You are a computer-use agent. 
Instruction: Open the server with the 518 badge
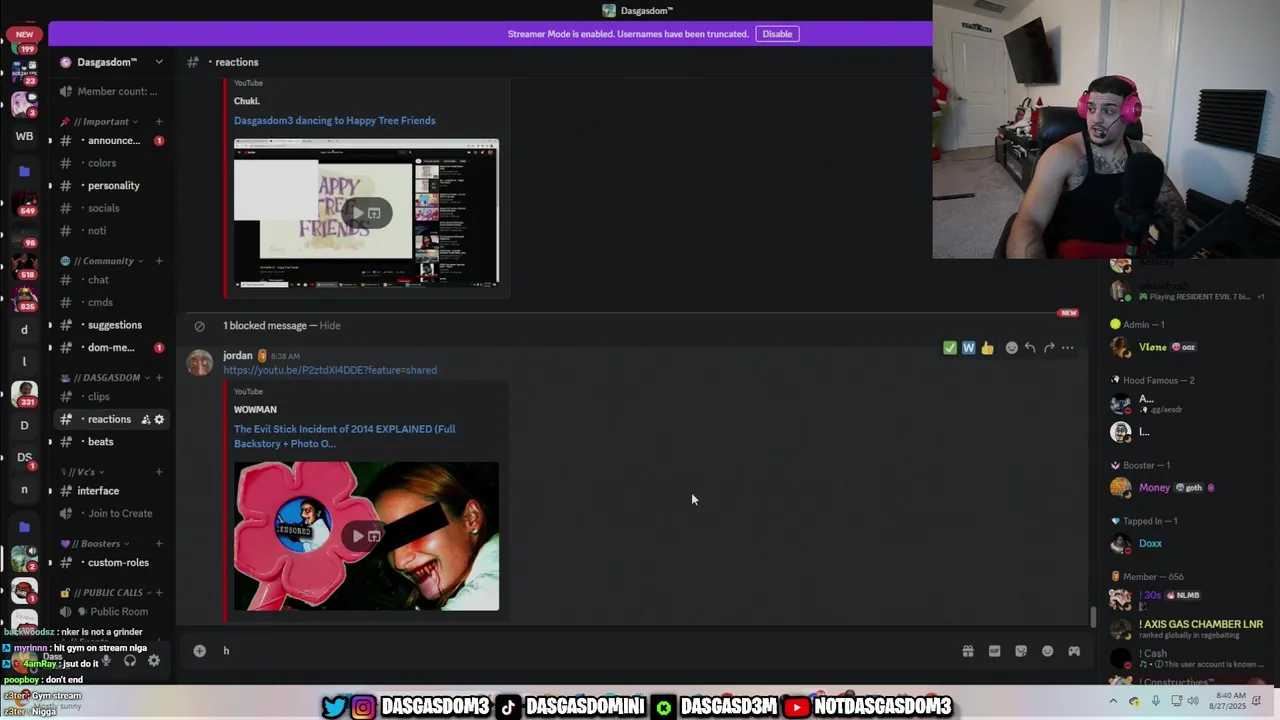(24, 266)
